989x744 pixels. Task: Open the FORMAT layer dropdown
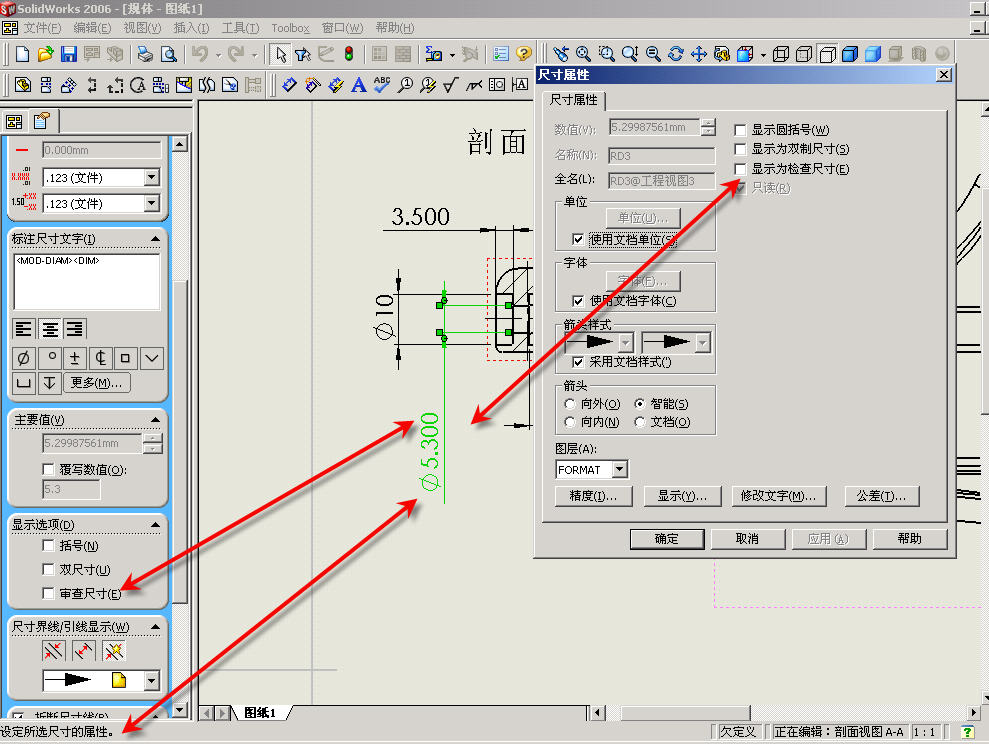tap(620, 469)
